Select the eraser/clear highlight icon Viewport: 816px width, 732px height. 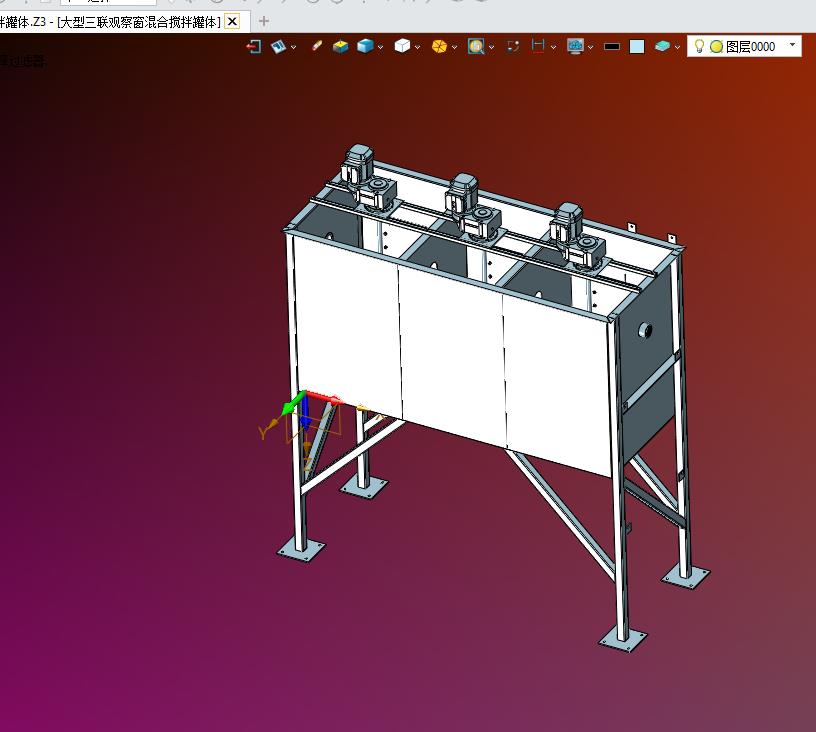[316, 46]
